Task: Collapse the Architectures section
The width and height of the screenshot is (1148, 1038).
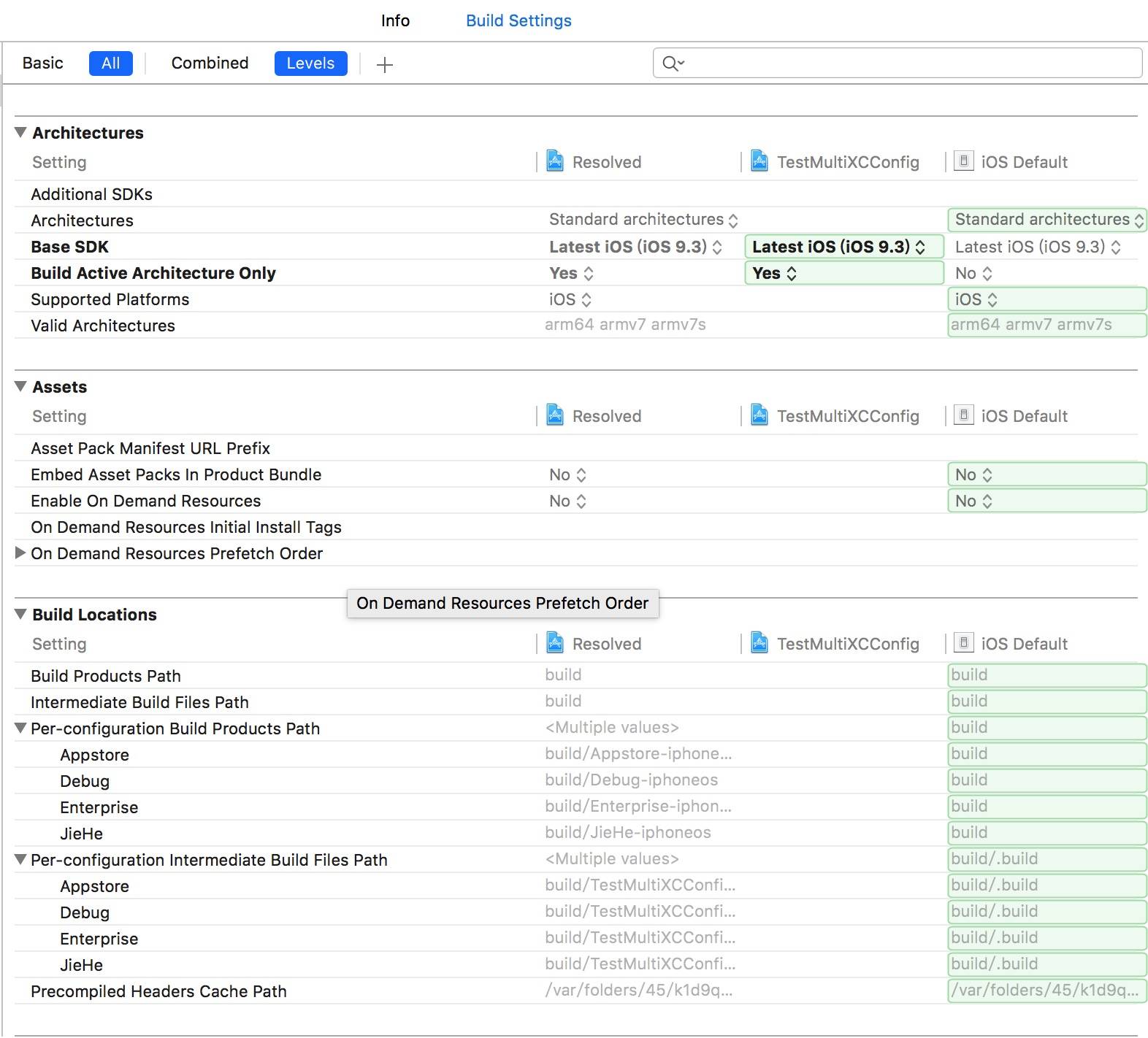Action: [20, 132]
